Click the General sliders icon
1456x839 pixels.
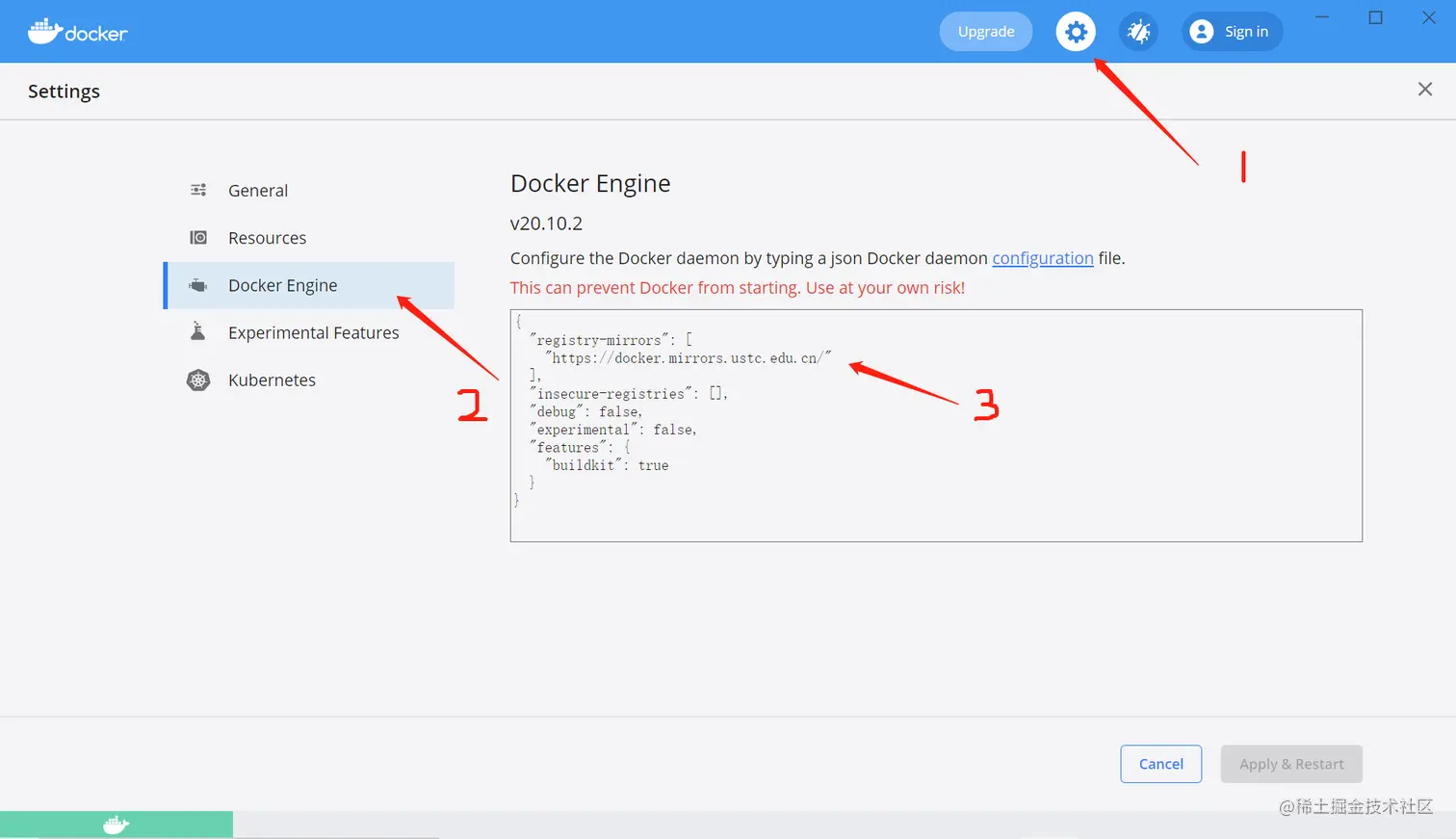(x=198, y=190)
